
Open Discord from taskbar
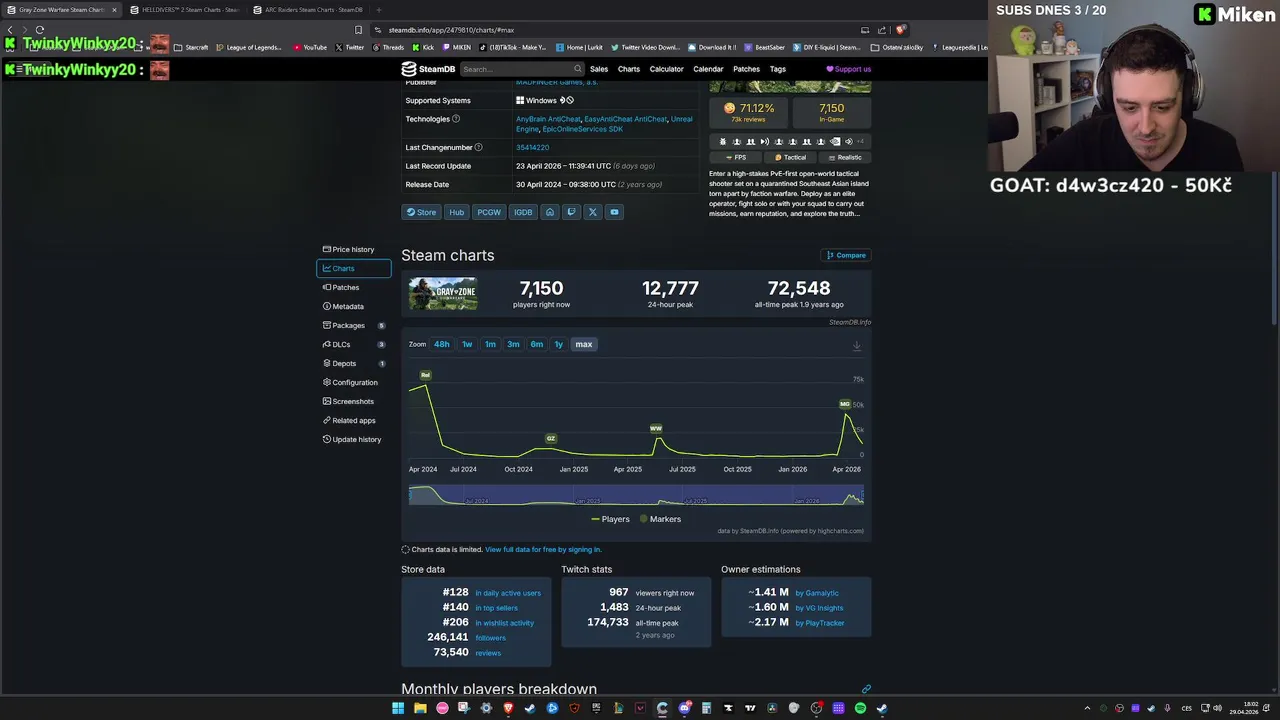684,708
